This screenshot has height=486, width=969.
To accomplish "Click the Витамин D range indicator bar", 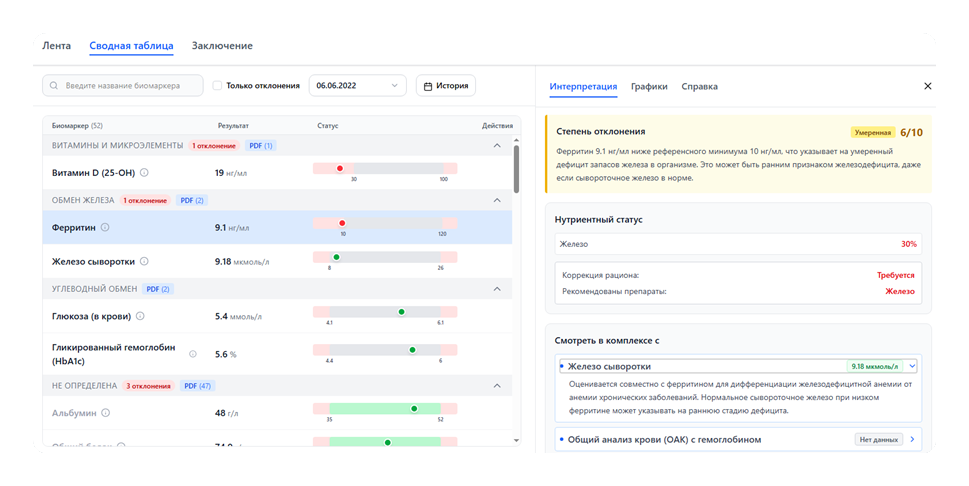I will point(385,169).
